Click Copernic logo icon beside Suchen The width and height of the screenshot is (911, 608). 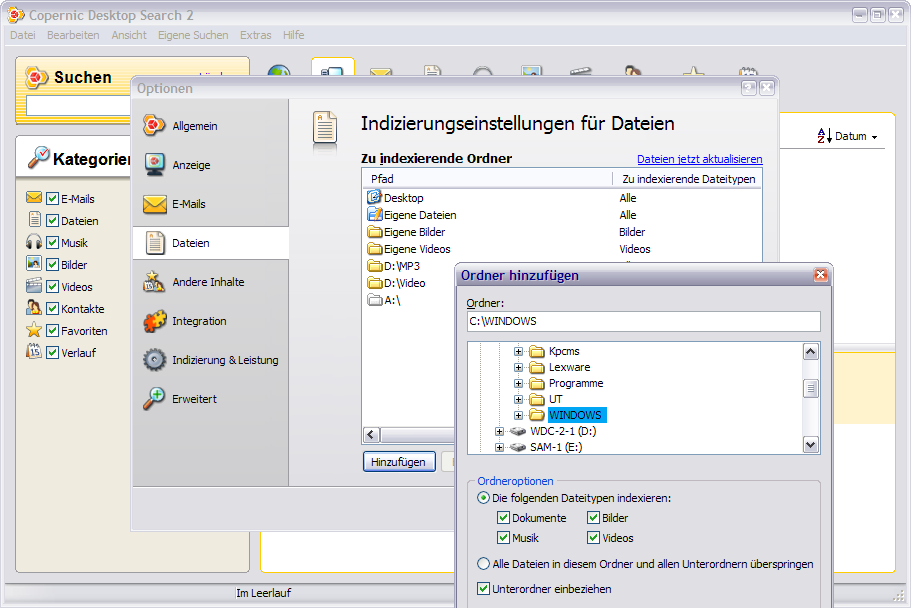pos(36,77)
